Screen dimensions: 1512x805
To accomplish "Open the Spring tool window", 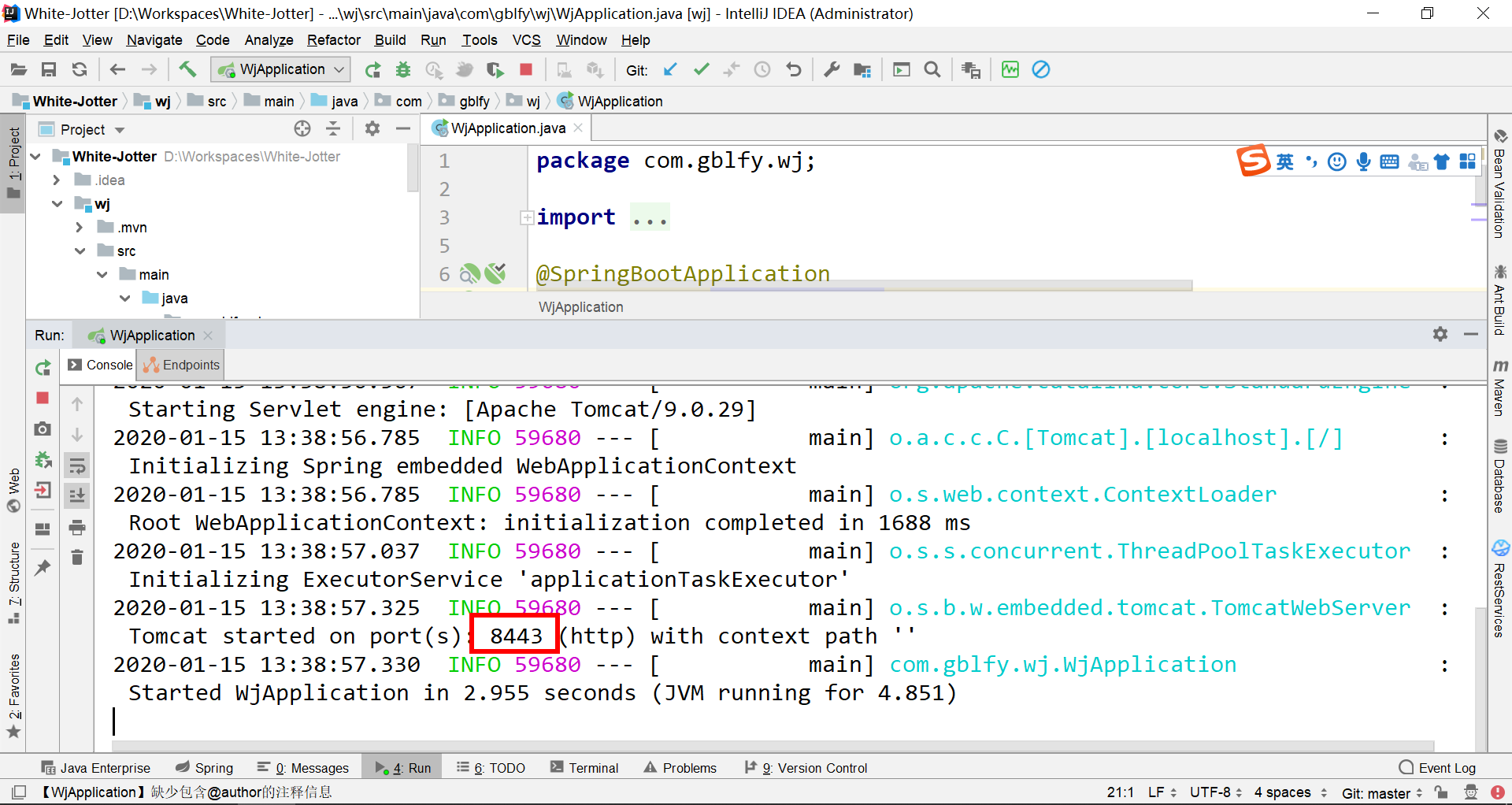I will [x=205, y=768].
